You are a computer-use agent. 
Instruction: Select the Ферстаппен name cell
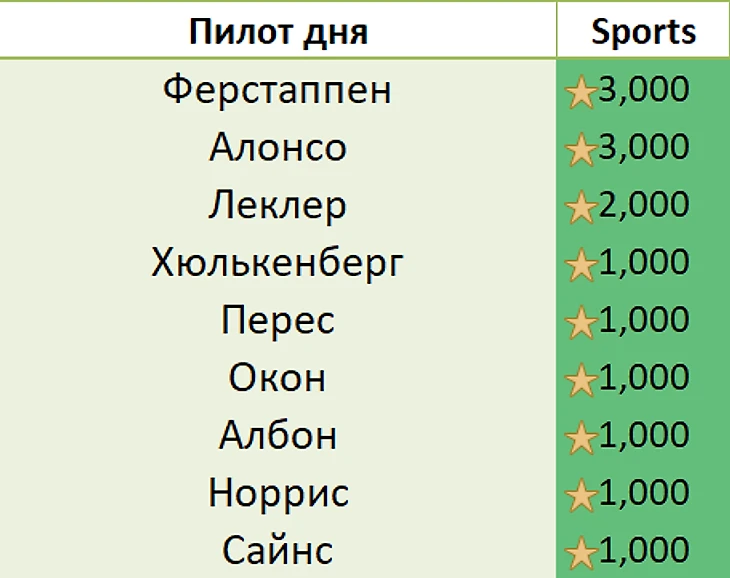[x=278, y=91]
